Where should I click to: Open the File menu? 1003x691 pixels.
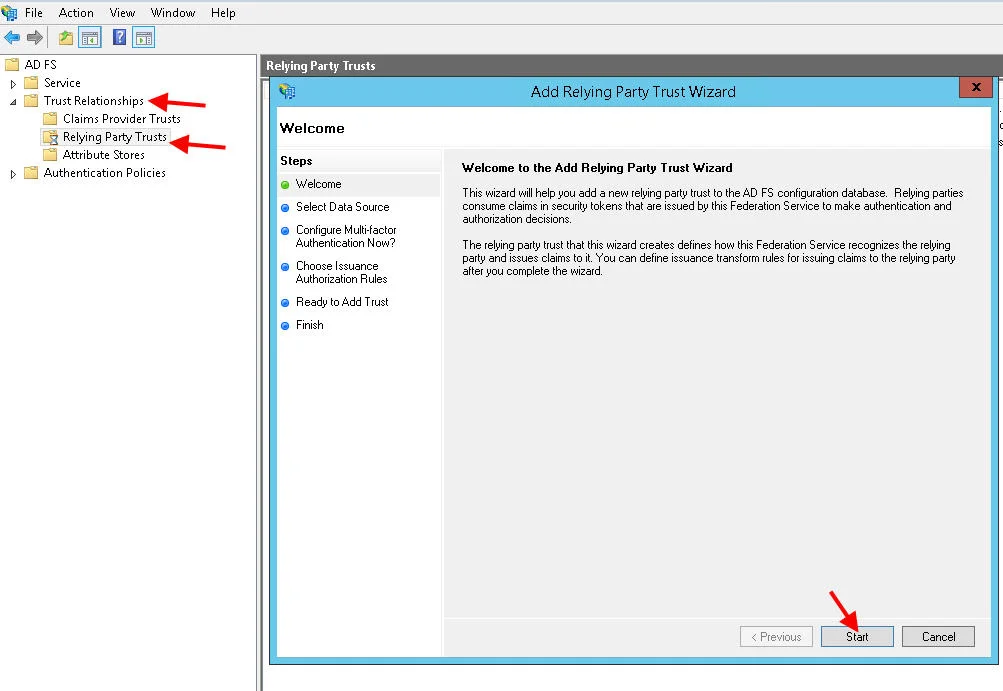[x=33, y=13]
